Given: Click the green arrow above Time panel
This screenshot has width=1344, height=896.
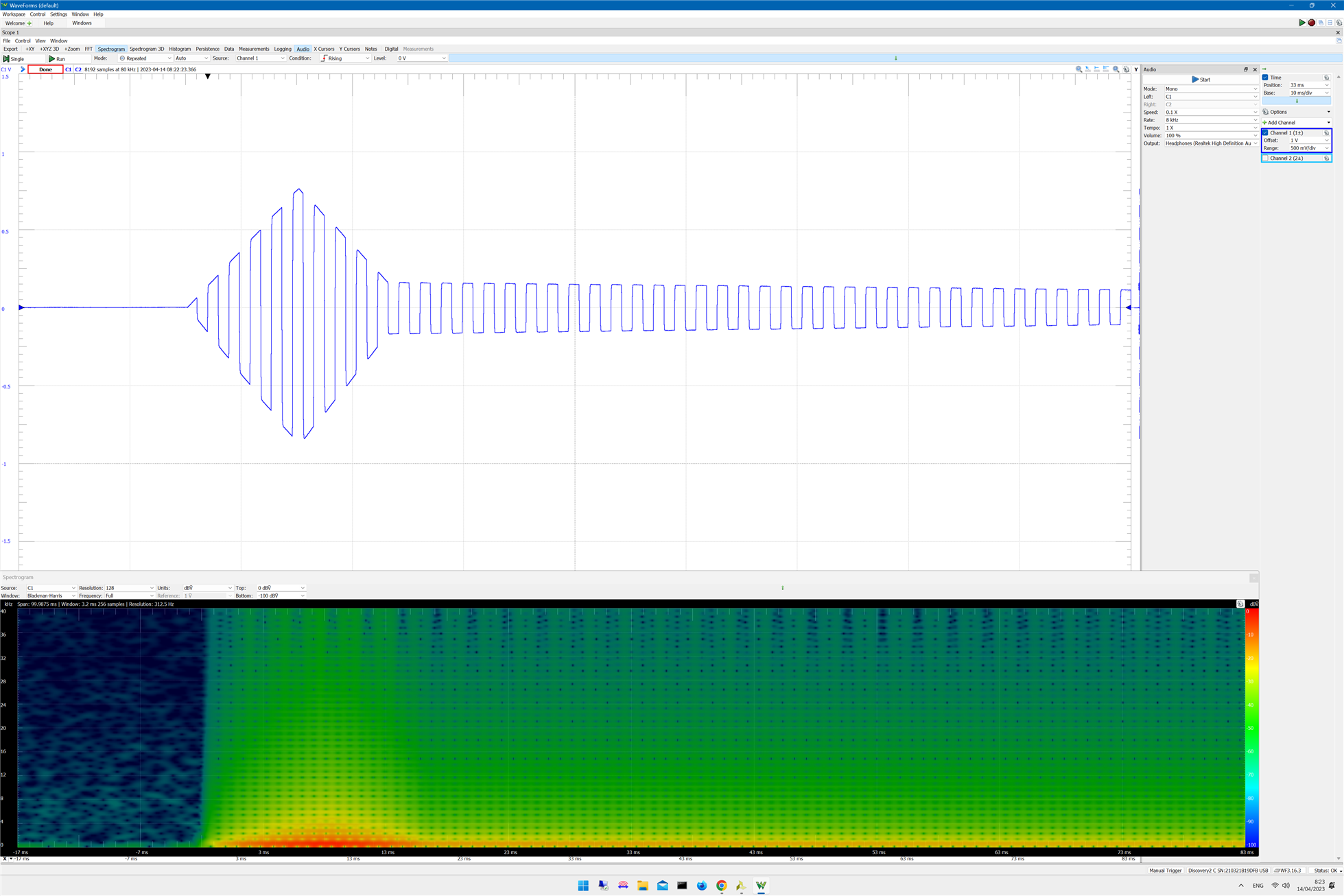Looking at the screenshot, I should point(1264,69).
